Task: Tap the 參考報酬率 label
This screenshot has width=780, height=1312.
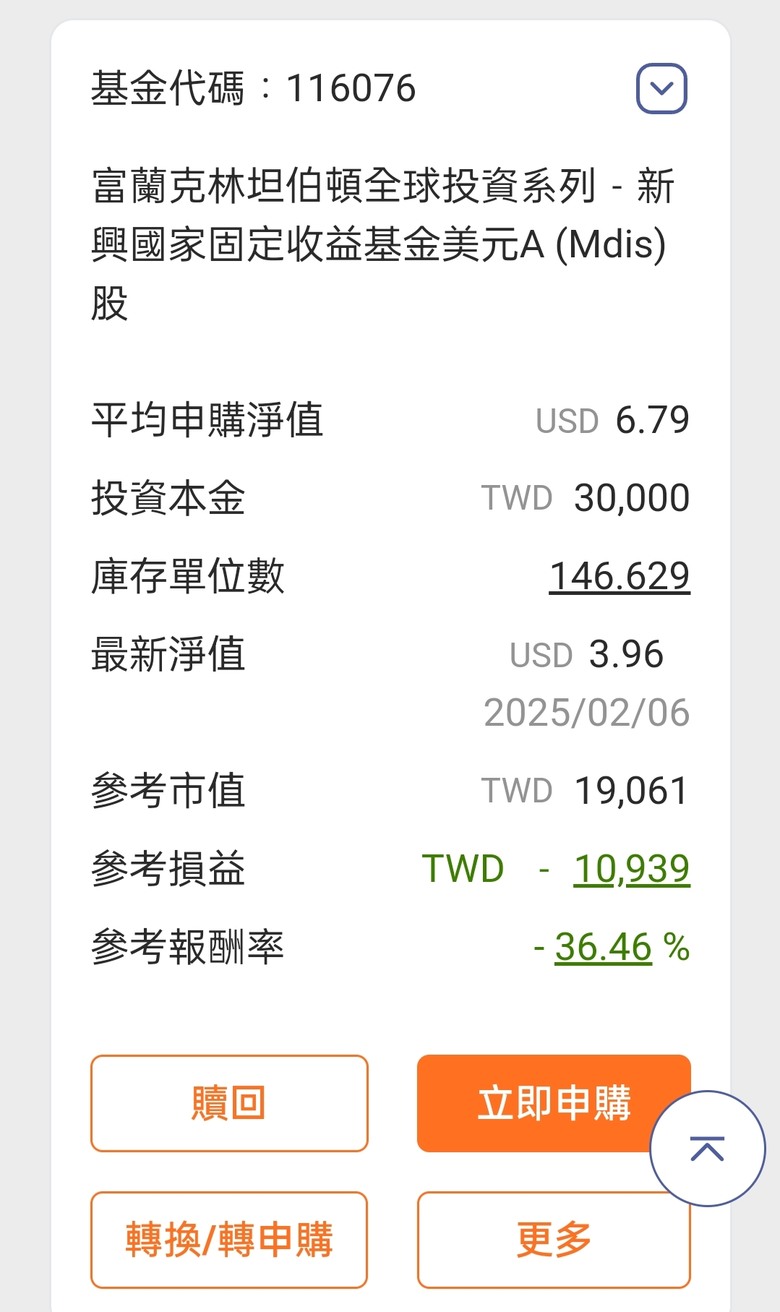Action: tap(188, 946)
